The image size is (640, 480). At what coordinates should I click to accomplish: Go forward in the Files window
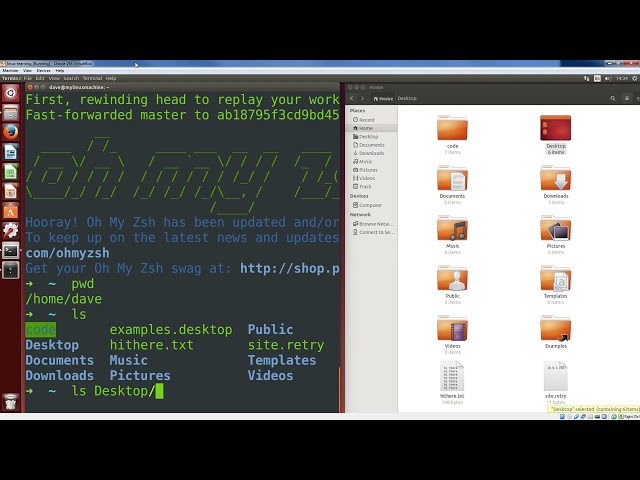click(362, 98)
